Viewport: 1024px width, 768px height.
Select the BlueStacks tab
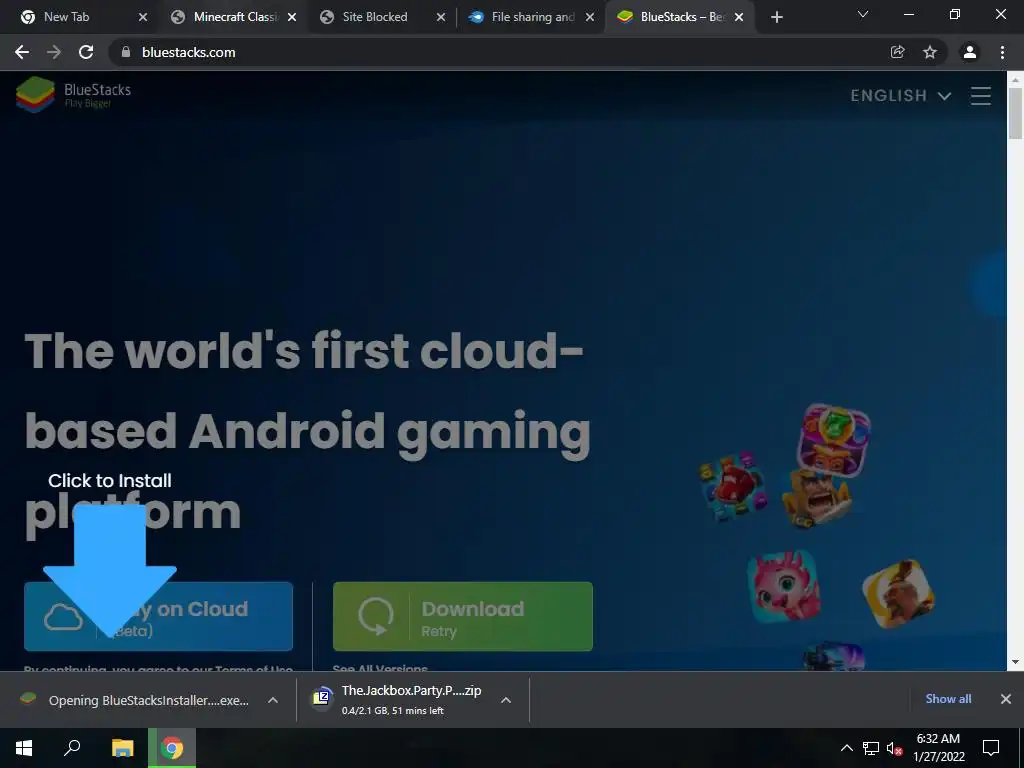click(x=679, y=17)
